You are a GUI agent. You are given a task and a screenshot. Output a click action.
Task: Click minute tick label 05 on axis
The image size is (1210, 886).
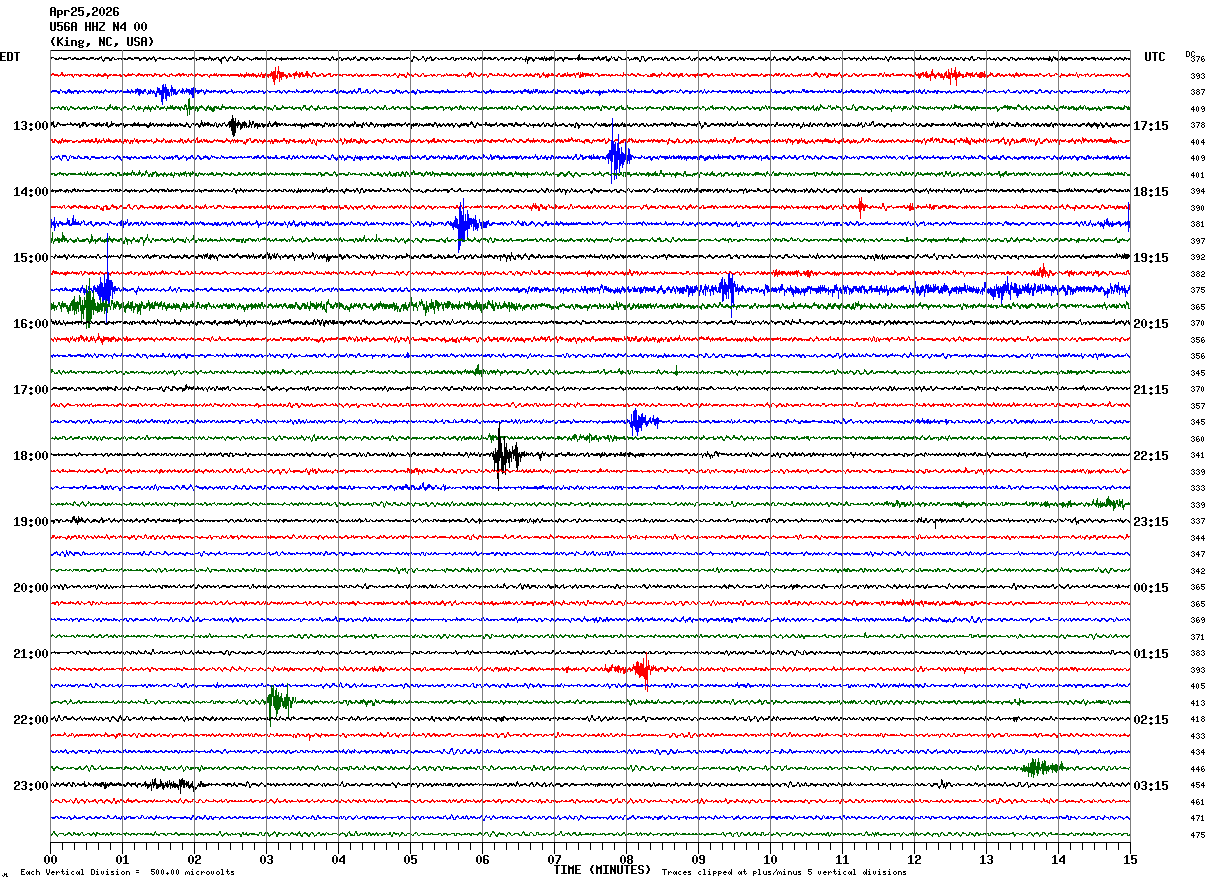click(410, 859)
